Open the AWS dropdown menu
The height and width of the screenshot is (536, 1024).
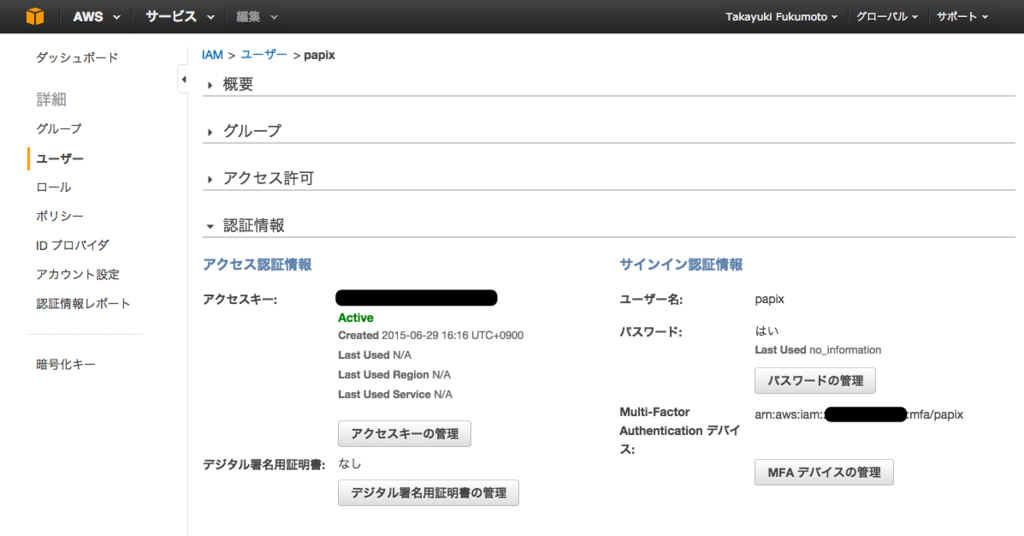click(97, 17)
